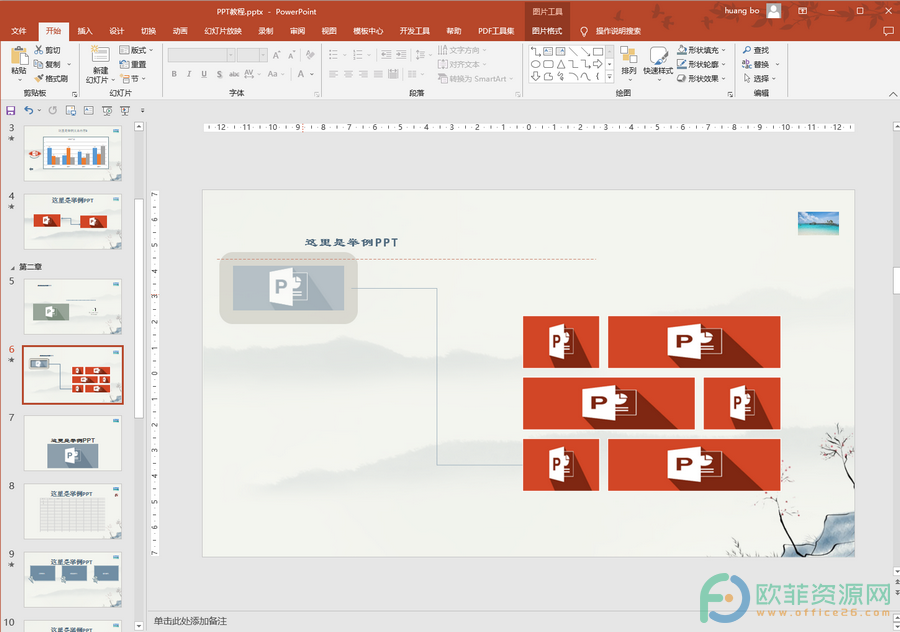Open the Select (选择) dropdown
The height and width of the screenshot is (632, 900).
pyautogui.click(x=760, y=79)
